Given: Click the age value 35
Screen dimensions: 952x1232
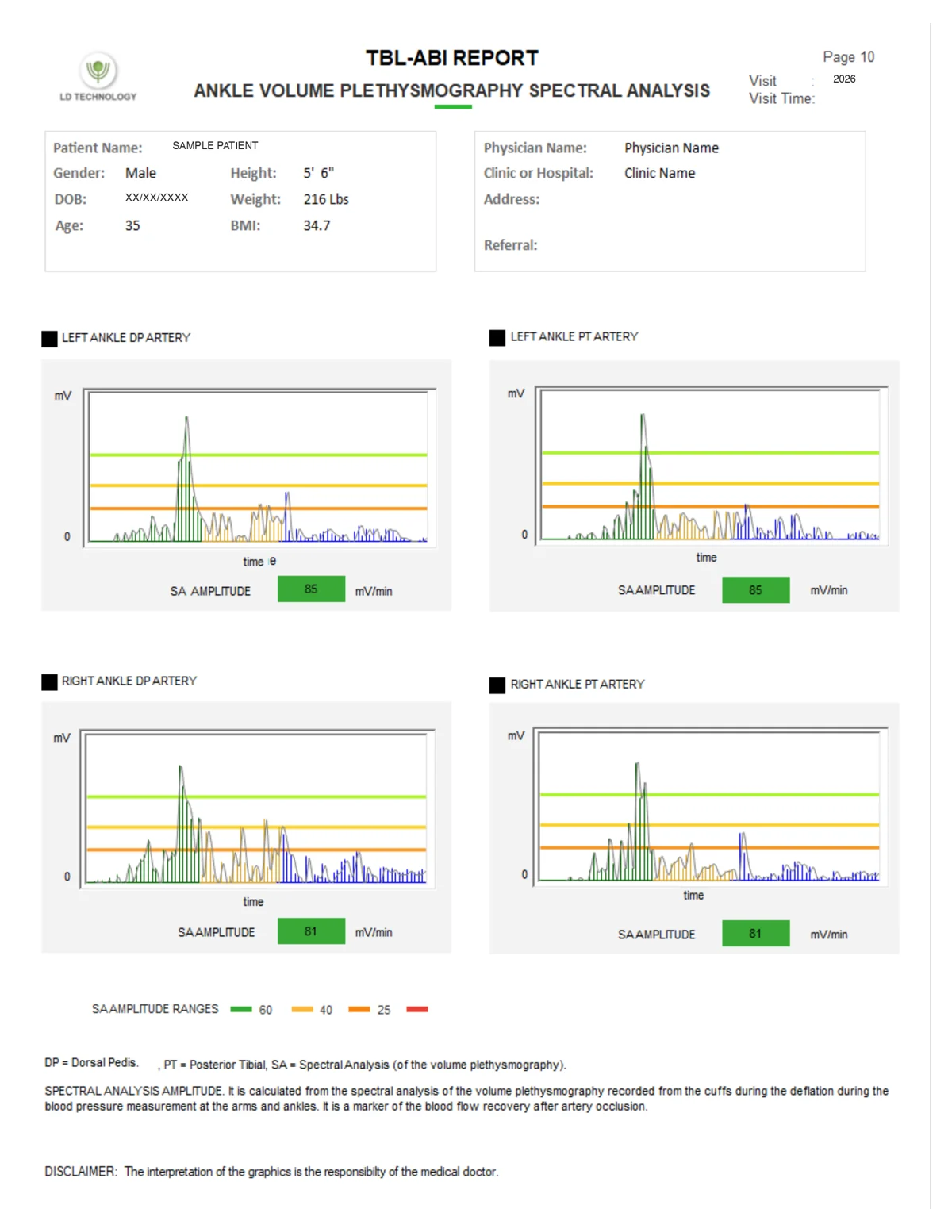Looking at the screenshot, I should (x=132, y=225).
